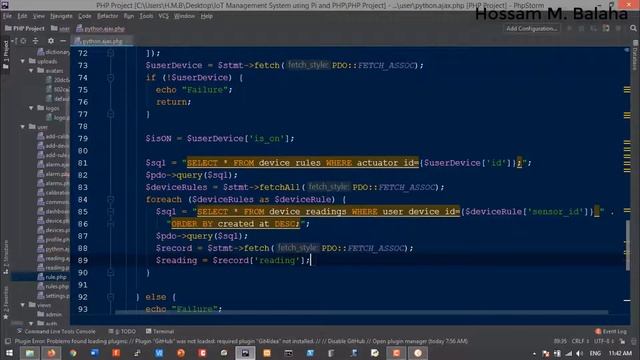Open the Terminal tool window
Screen dimensions: 640x360
(x=160, y=331)
